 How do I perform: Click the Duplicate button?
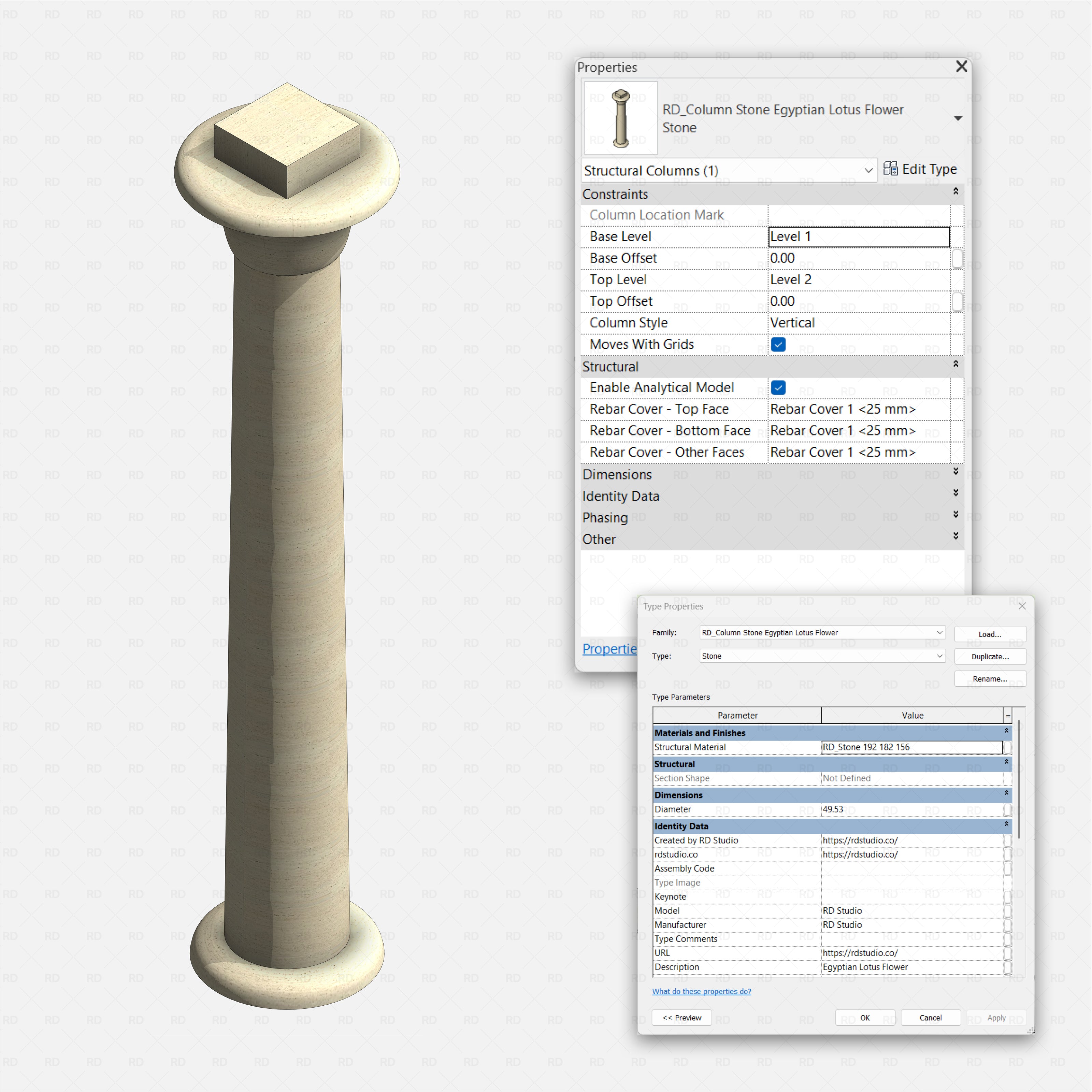(x=990, y=656)
